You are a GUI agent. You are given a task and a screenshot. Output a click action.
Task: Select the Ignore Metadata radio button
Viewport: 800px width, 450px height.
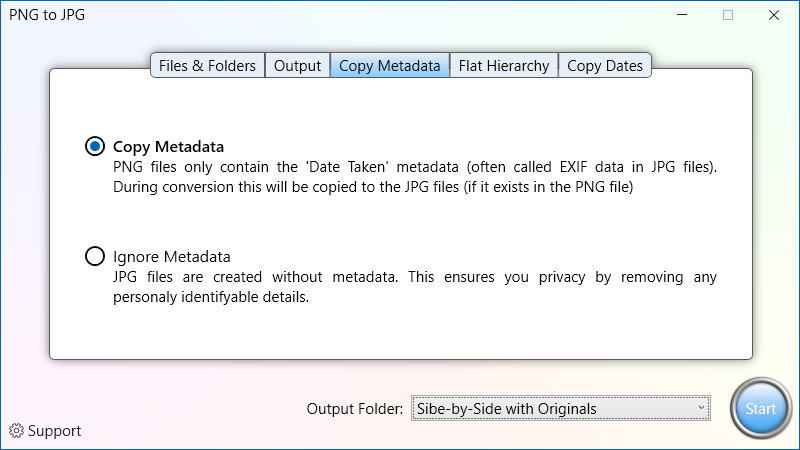95,256
